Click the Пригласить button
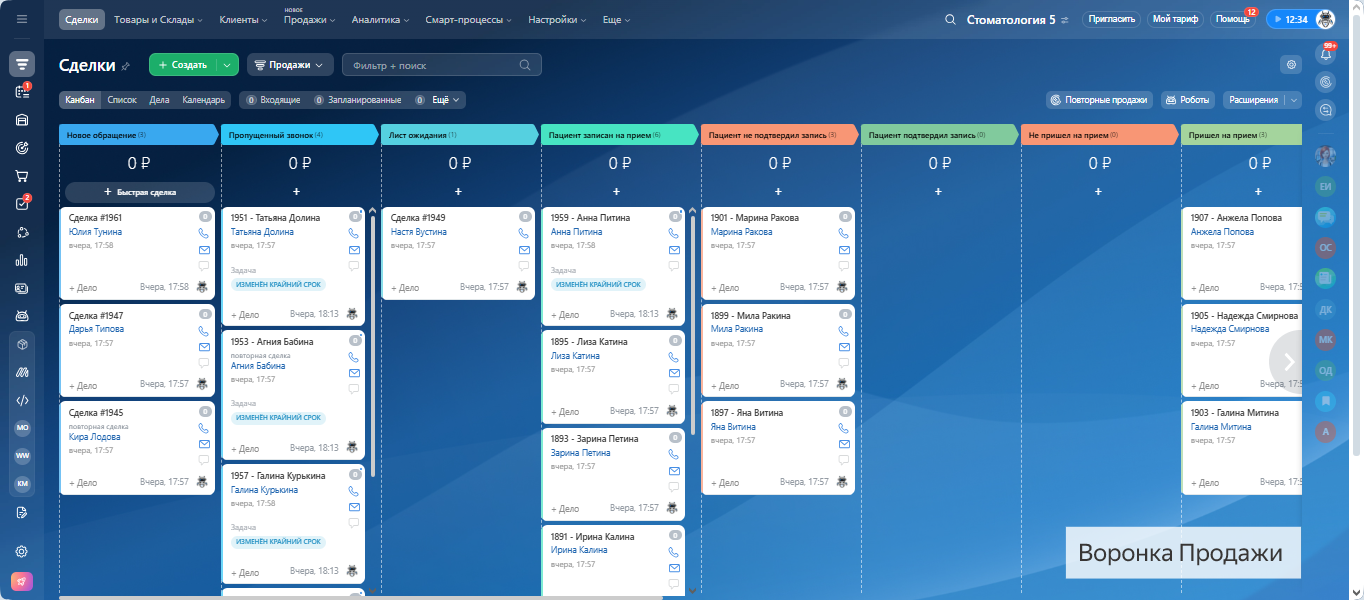 (x=1111, y=19)
